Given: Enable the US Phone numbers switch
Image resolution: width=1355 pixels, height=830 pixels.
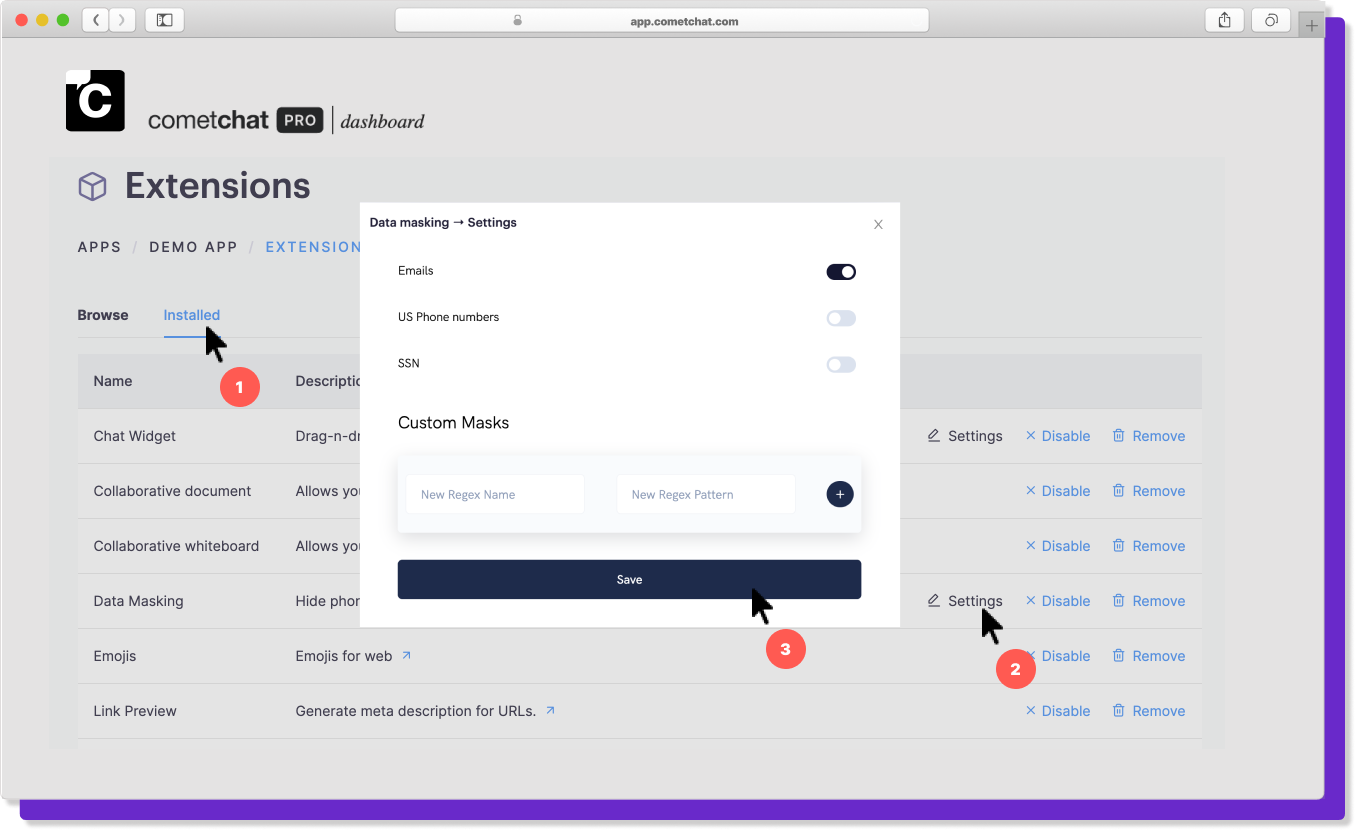Looking at the screenshot, I should 841,318.
